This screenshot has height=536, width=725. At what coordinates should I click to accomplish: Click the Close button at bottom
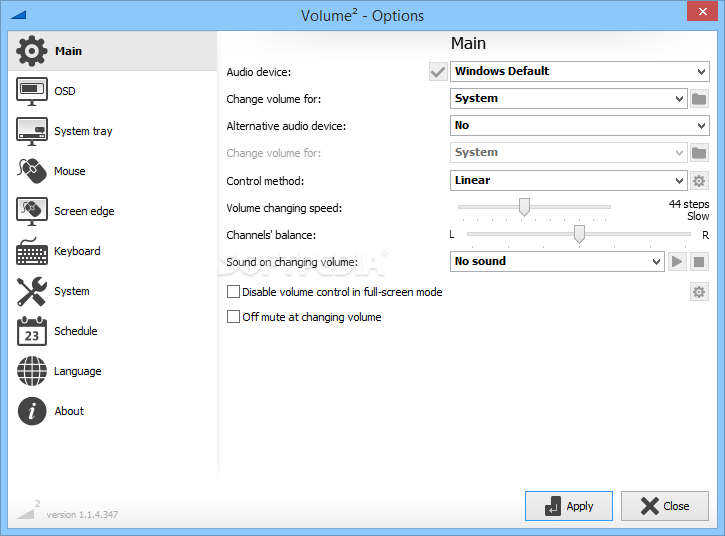(x=665, y=506)
